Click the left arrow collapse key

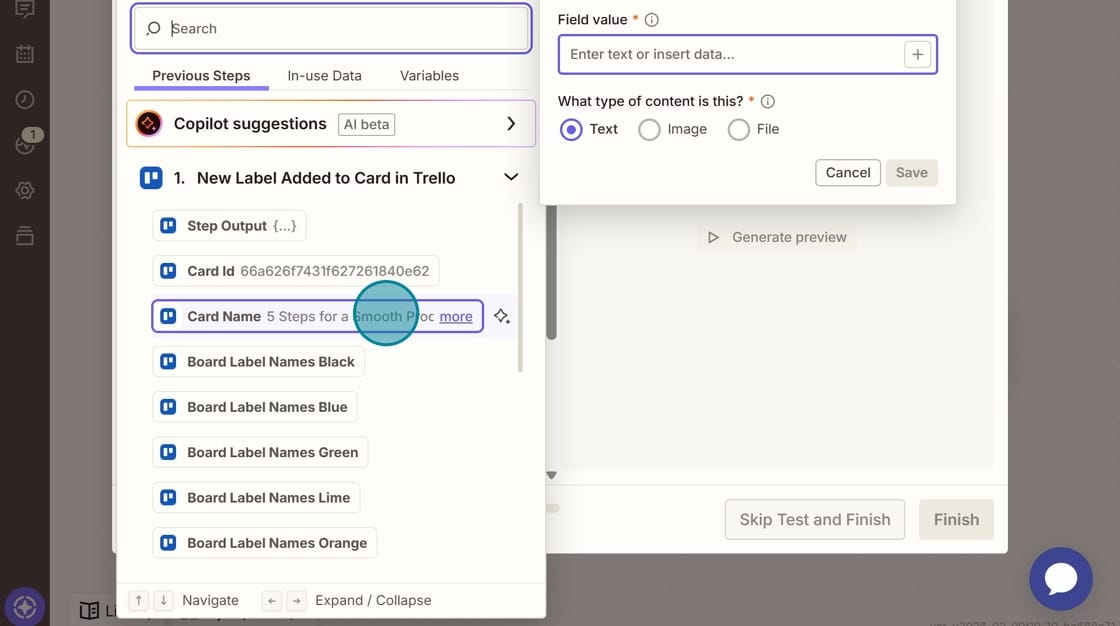[271, 600]
